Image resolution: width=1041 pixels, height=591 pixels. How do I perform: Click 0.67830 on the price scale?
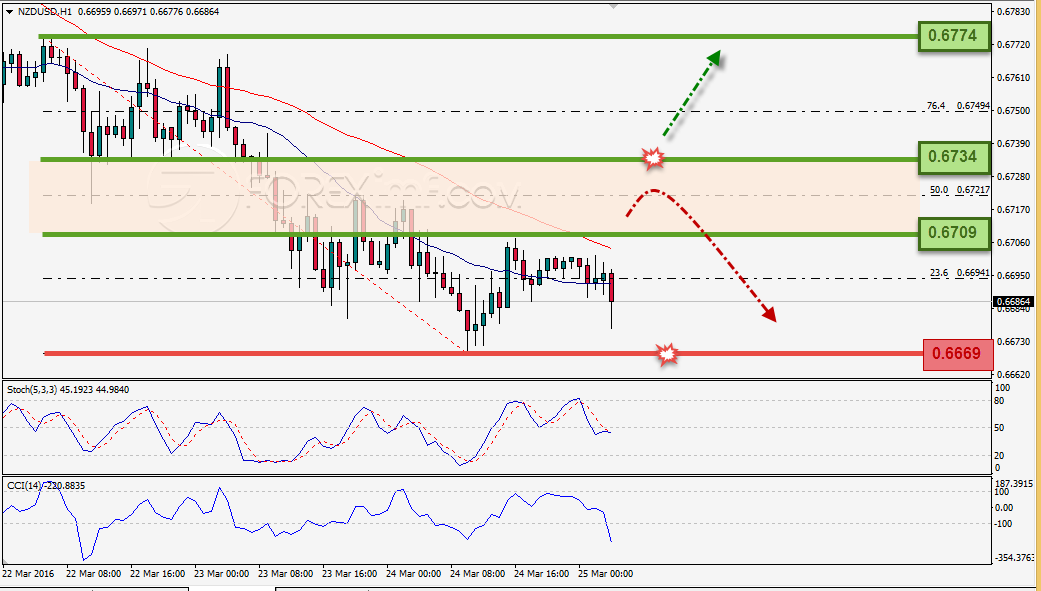[1014, 11]
